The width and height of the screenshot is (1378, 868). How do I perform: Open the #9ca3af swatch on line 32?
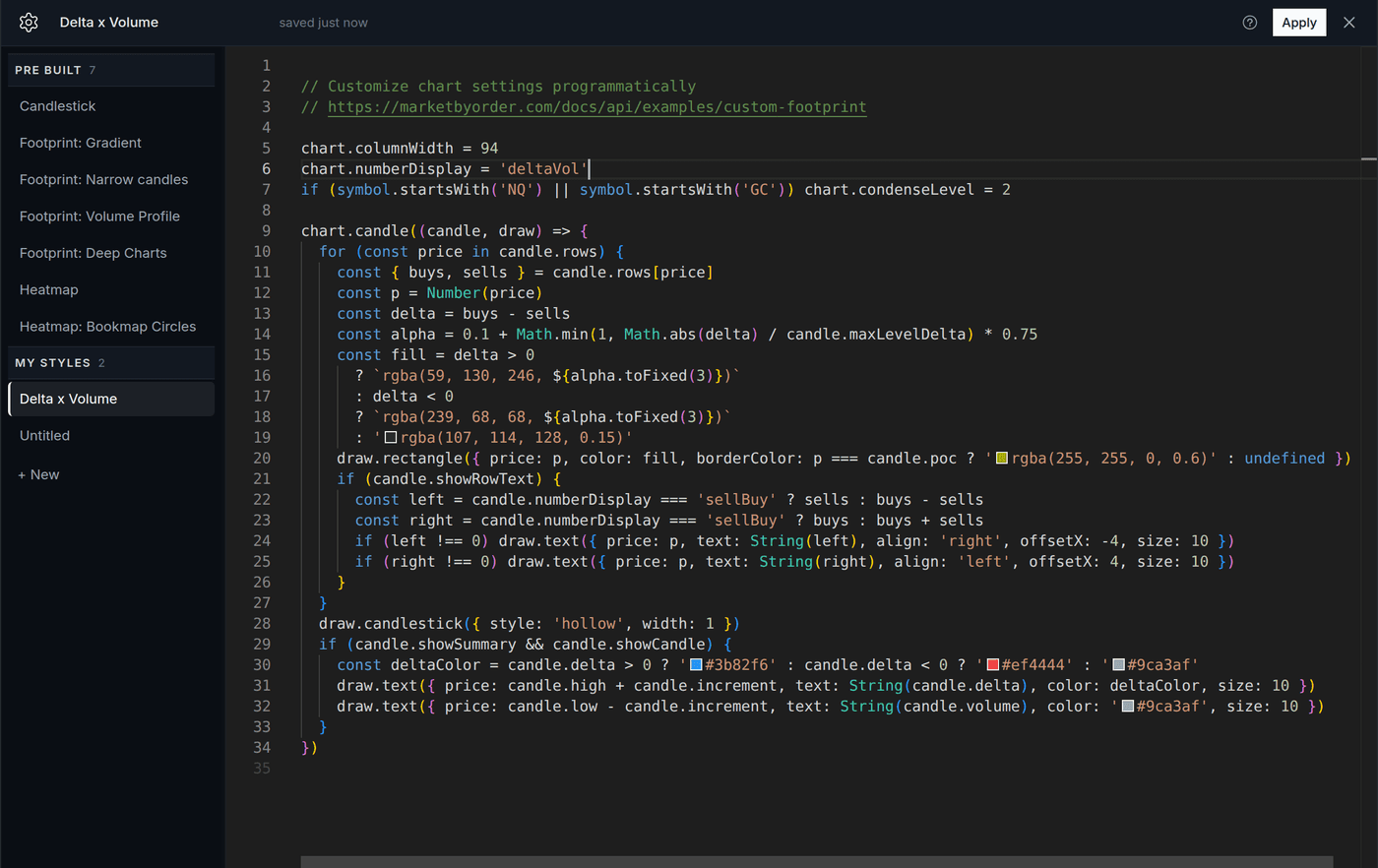coord(1128,707)
